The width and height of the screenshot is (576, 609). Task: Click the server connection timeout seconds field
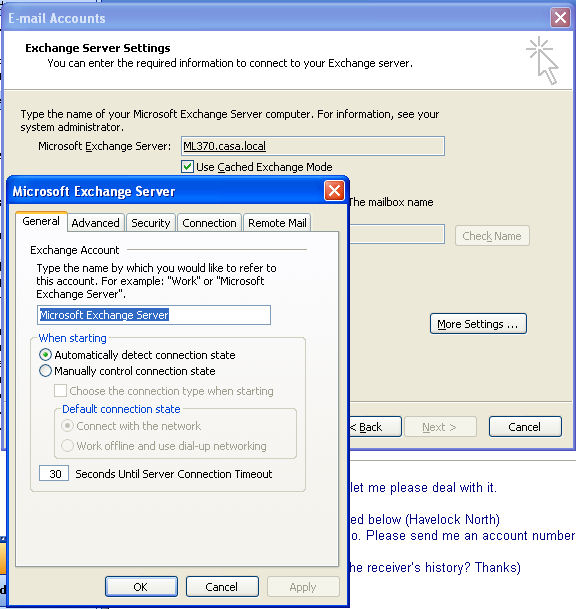[54, 473]
